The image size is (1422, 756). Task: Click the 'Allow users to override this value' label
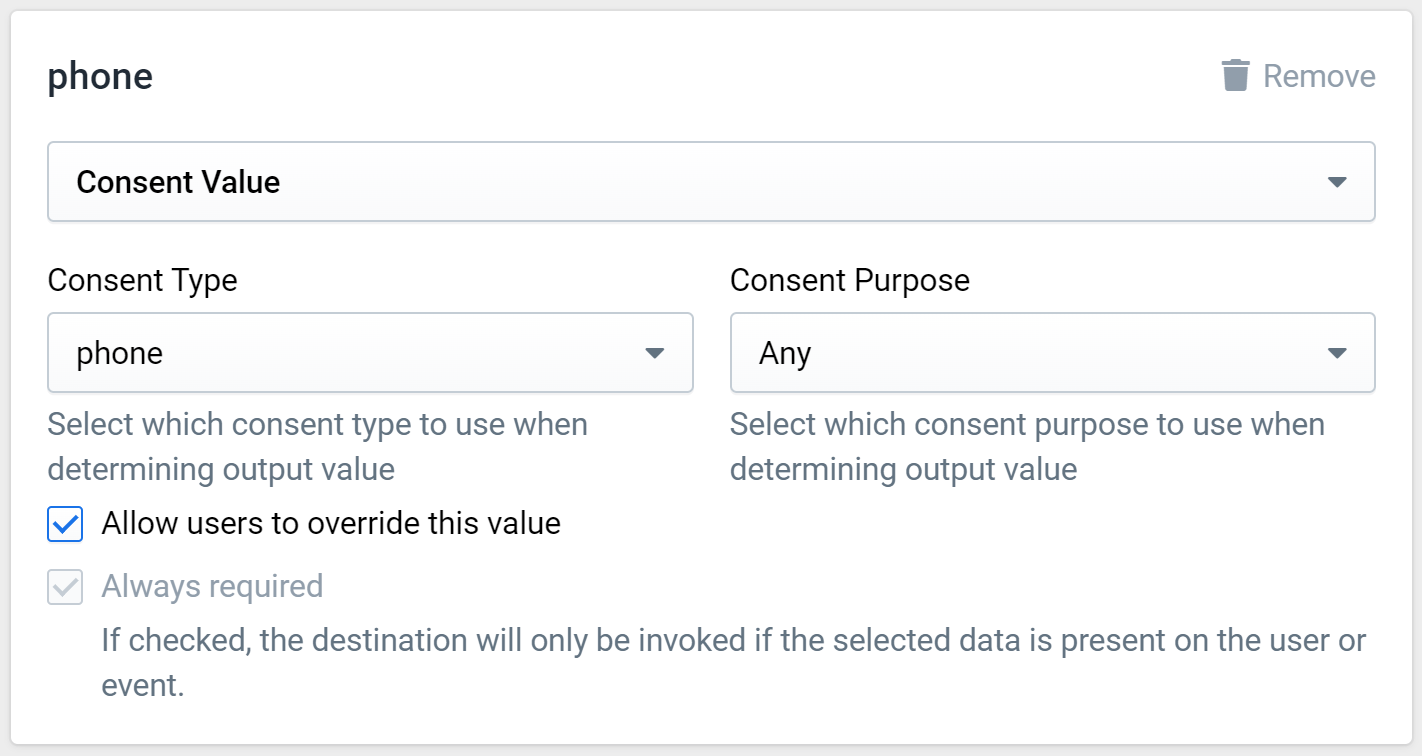pyautogui.click(x=331, y=523)
